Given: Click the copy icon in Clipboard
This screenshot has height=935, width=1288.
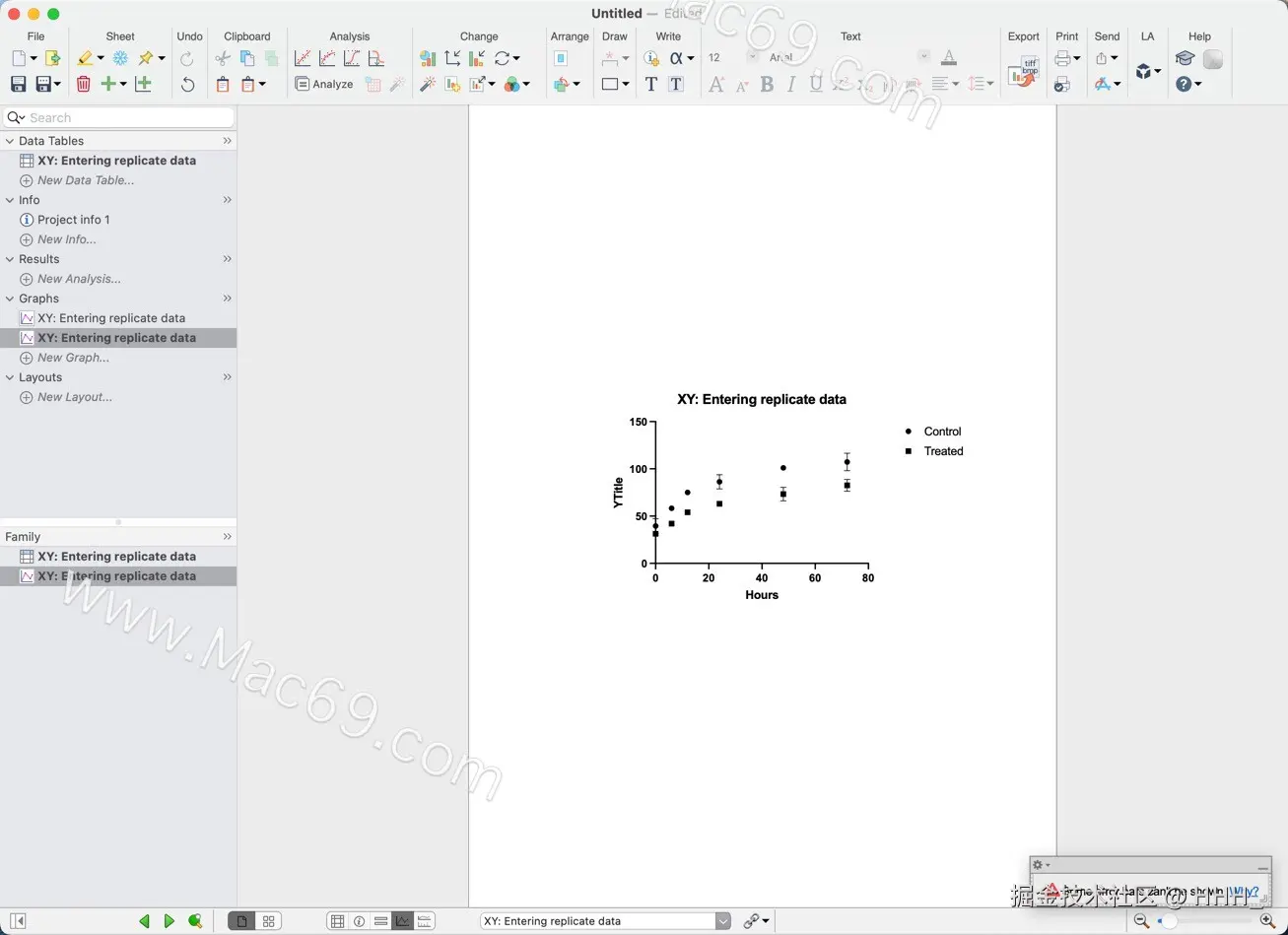Looking at the screenshot, I should (247, 59).
